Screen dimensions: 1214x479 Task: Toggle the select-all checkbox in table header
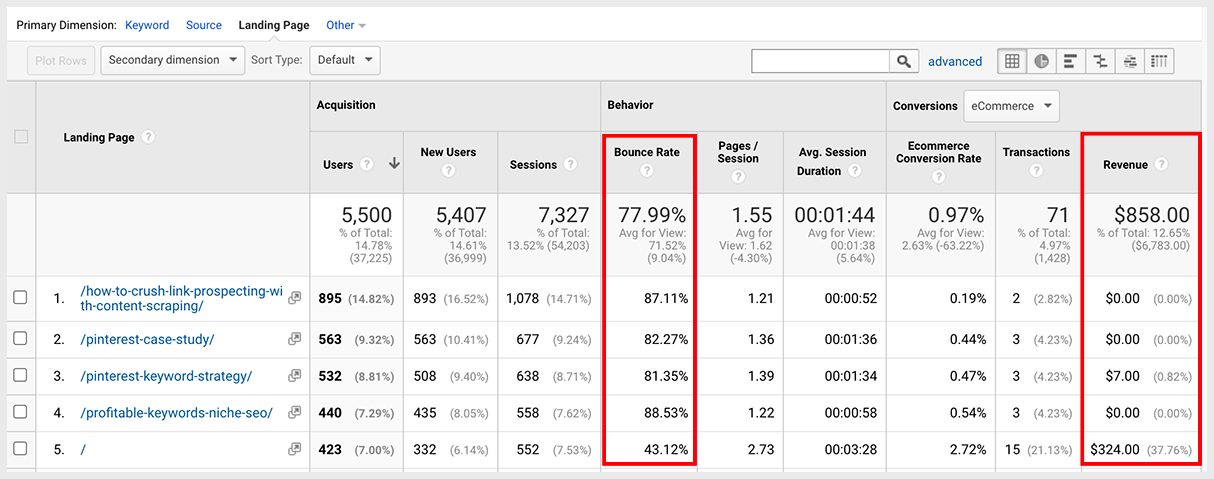coord(21,137)
